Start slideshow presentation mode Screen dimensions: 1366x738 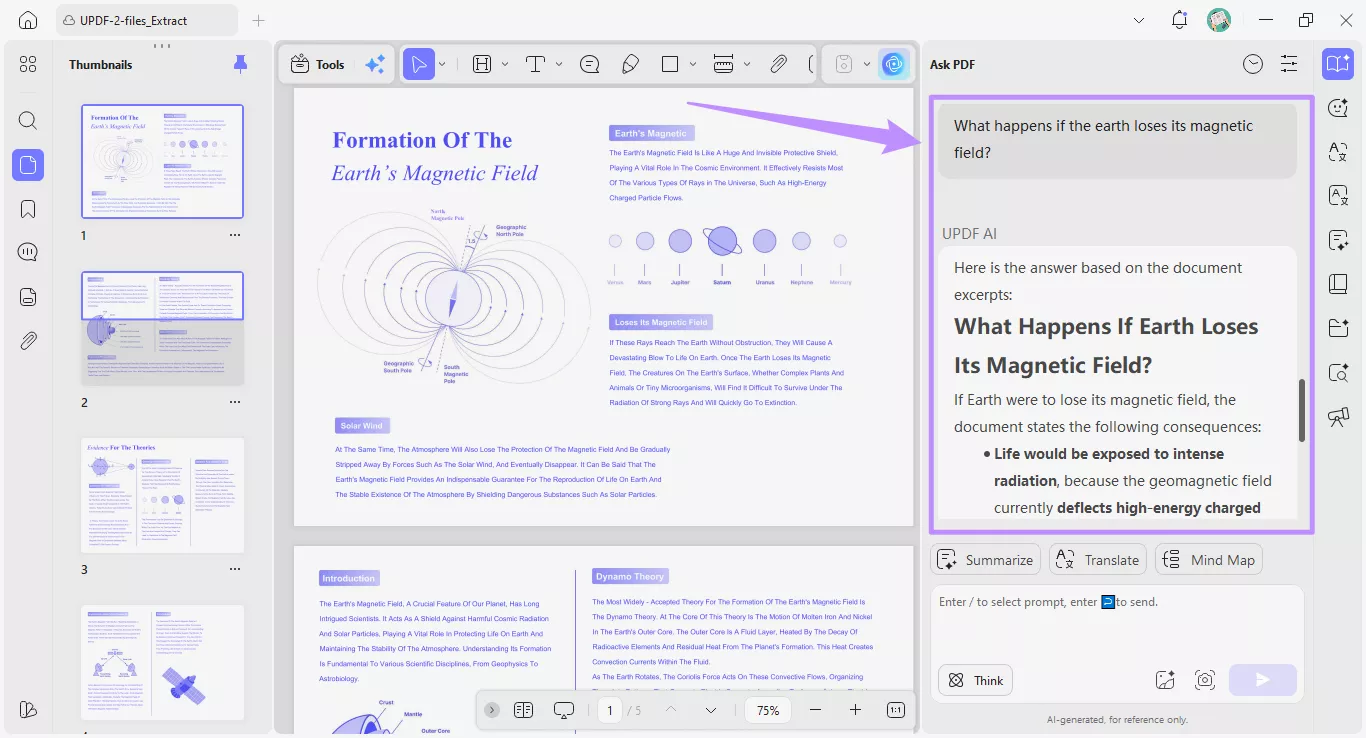coord(564,710)
